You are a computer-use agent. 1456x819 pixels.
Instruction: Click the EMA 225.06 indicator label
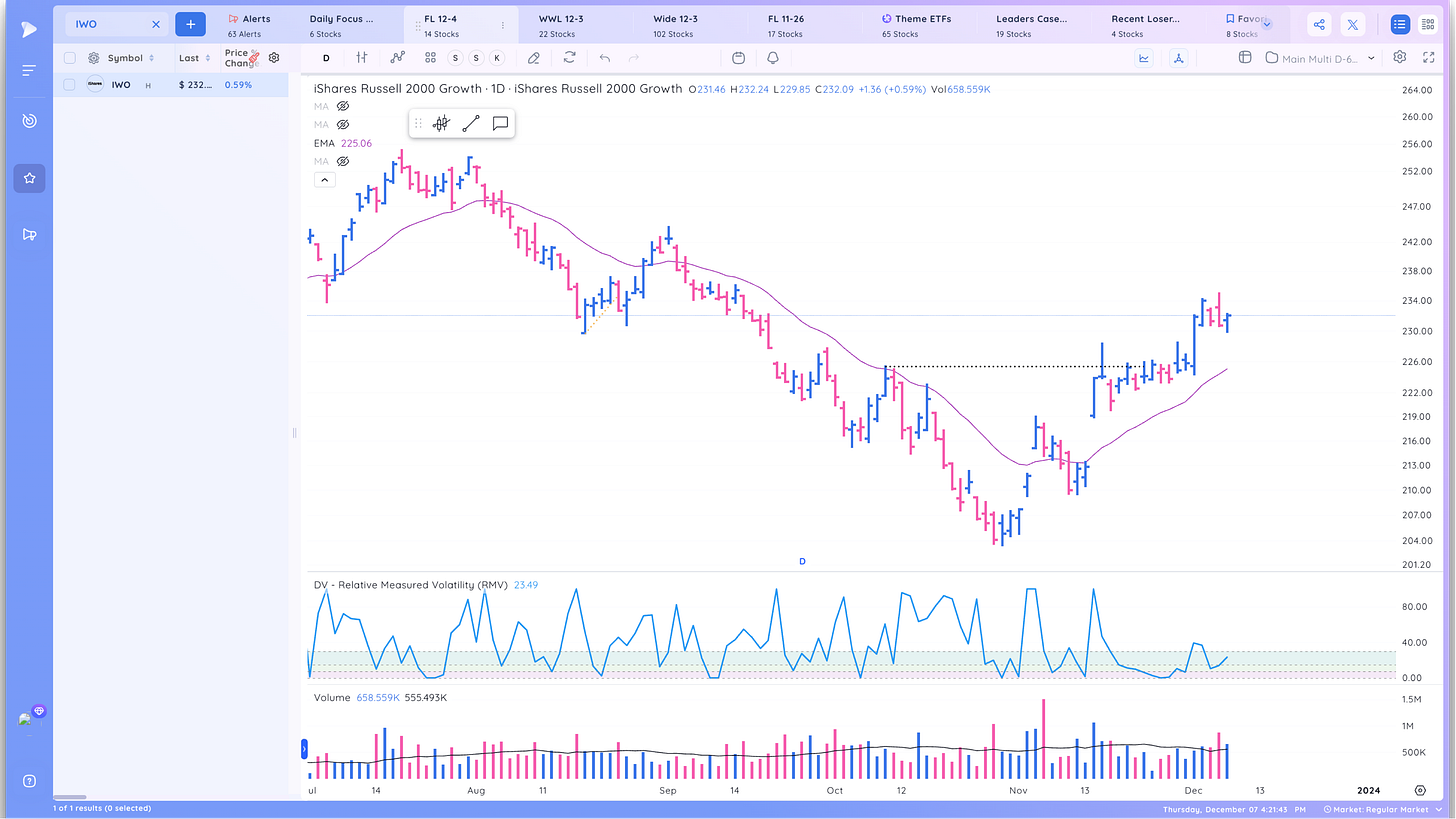click(343, 143)
